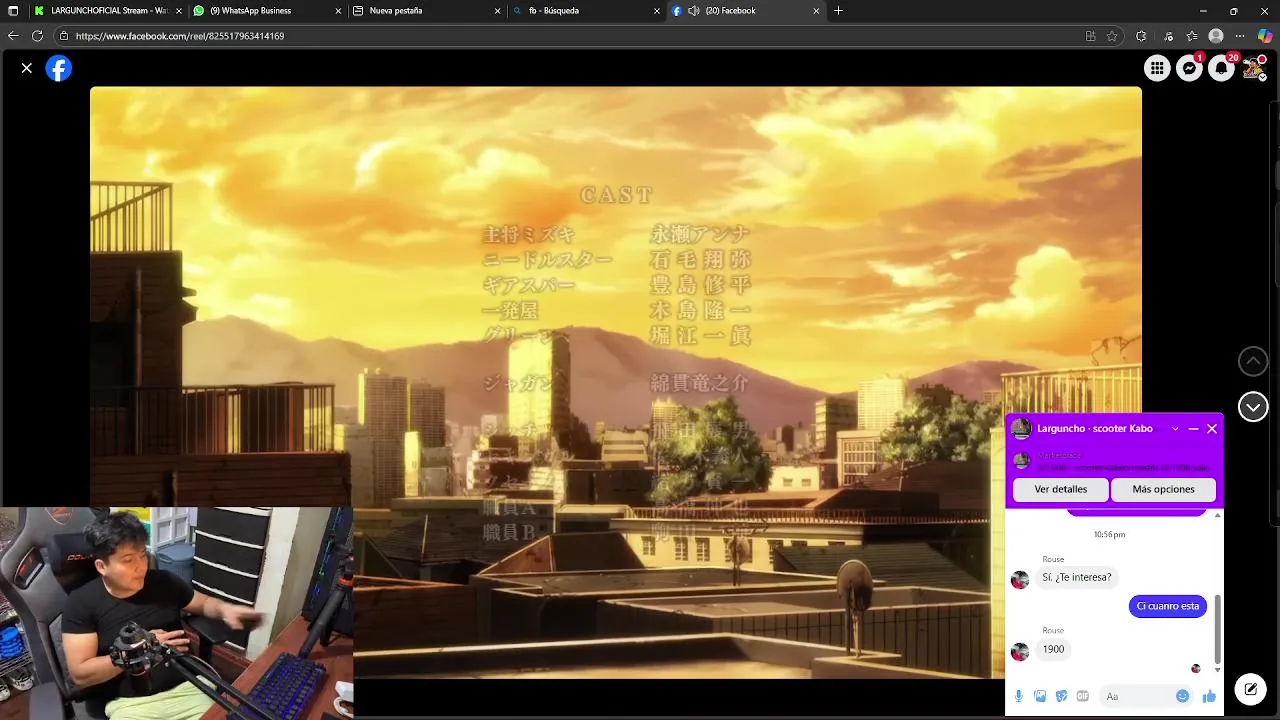Open chat settings chevron beside Larguncho
The height and width of the screenshot is (720, 1280).
[1175, 429]
